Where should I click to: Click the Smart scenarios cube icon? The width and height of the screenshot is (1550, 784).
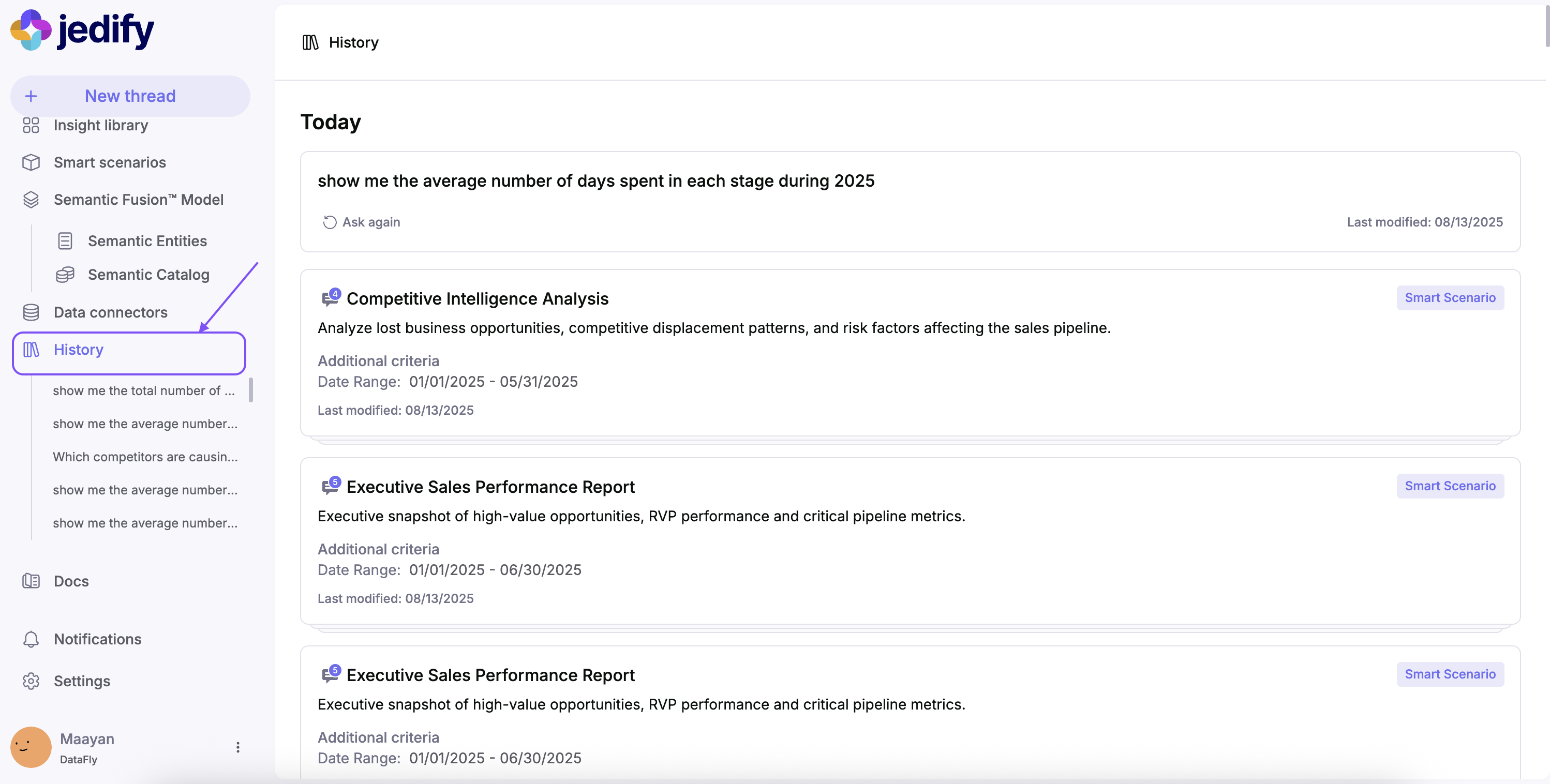coord(31,162)
